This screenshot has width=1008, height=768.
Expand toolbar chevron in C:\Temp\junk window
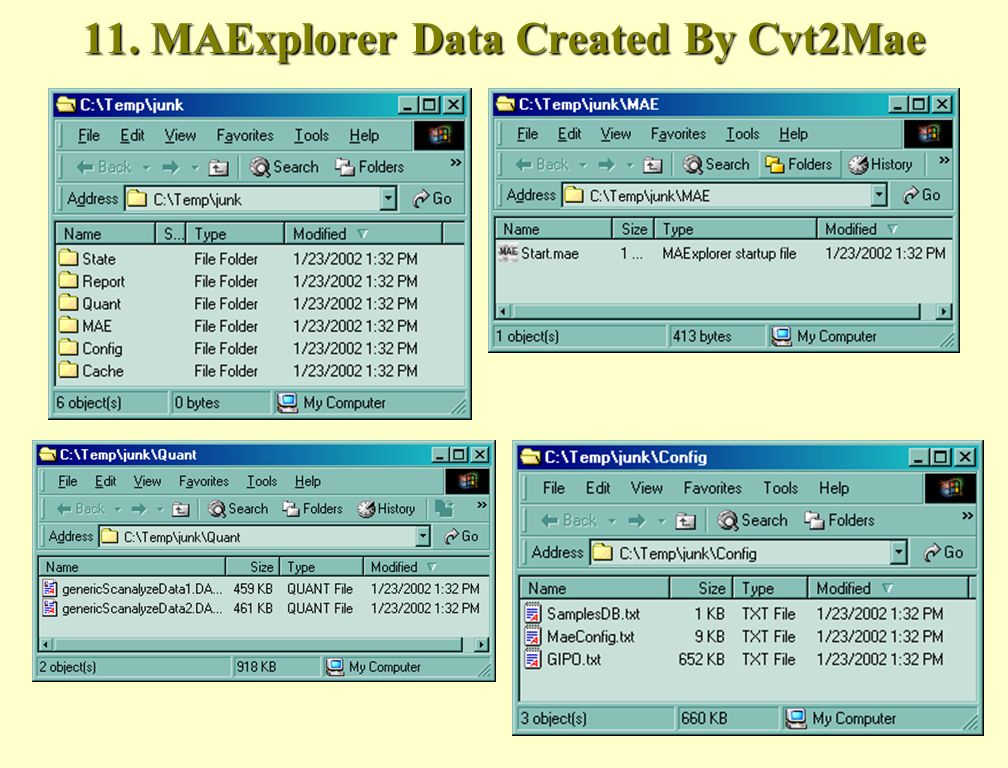(x=456, y=163)
